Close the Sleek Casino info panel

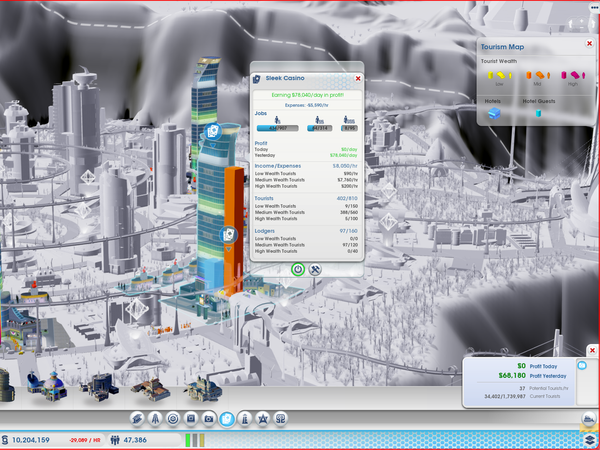(x=358, y=78)
